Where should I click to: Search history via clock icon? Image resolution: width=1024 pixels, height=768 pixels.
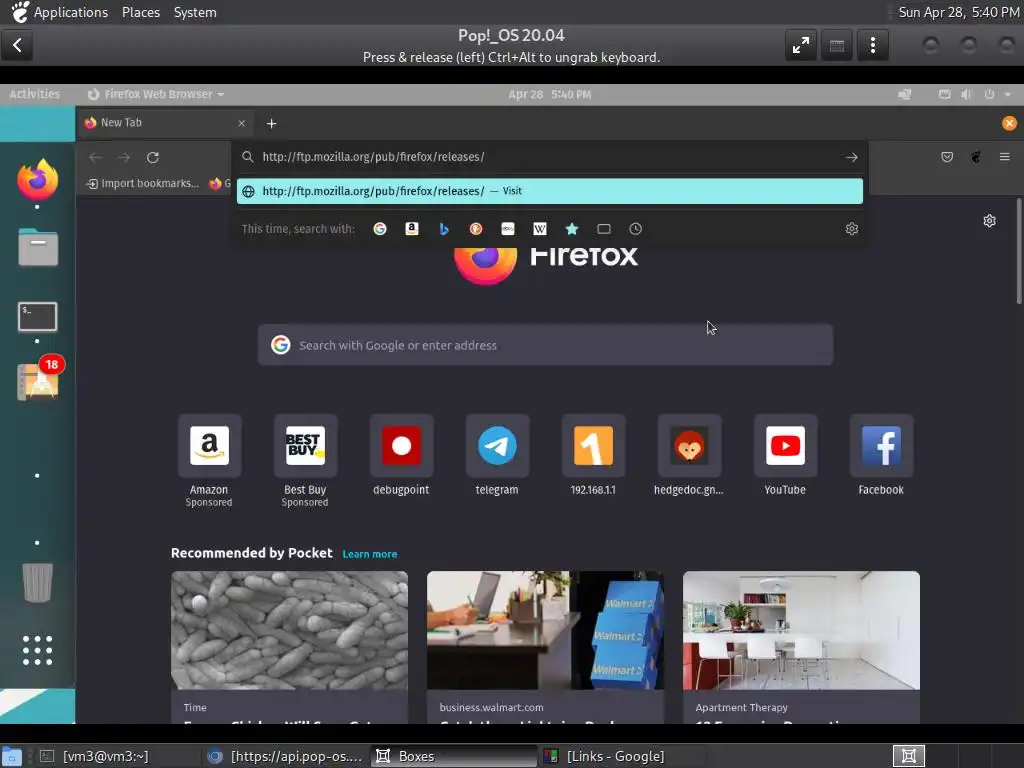(635, 229)
